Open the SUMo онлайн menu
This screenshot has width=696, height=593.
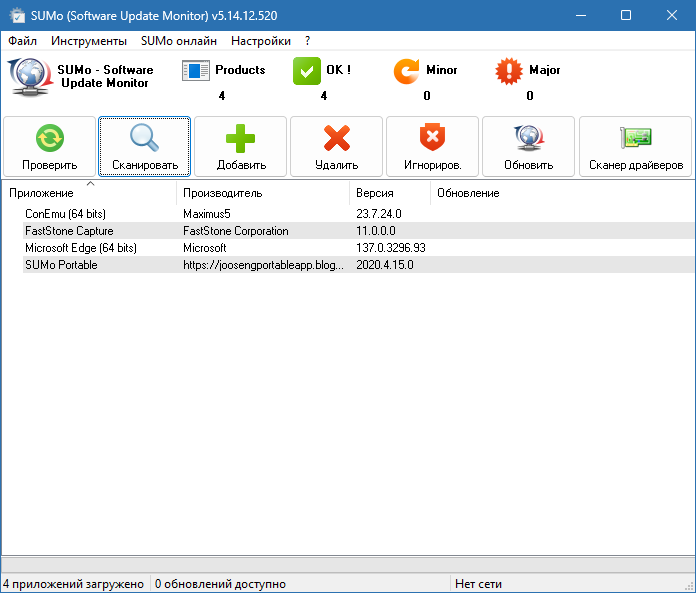(x=179, y=41)
